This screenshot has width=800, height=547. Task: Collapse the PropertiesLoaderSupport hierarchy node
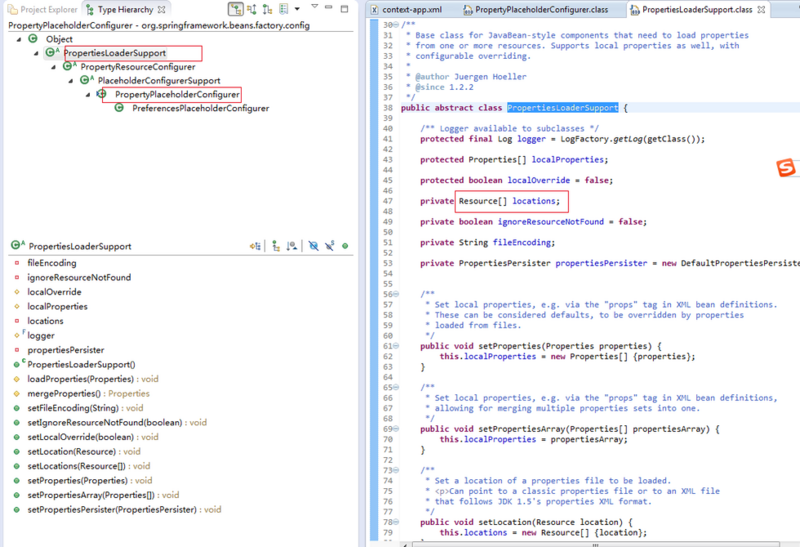[x=36, y=53]
